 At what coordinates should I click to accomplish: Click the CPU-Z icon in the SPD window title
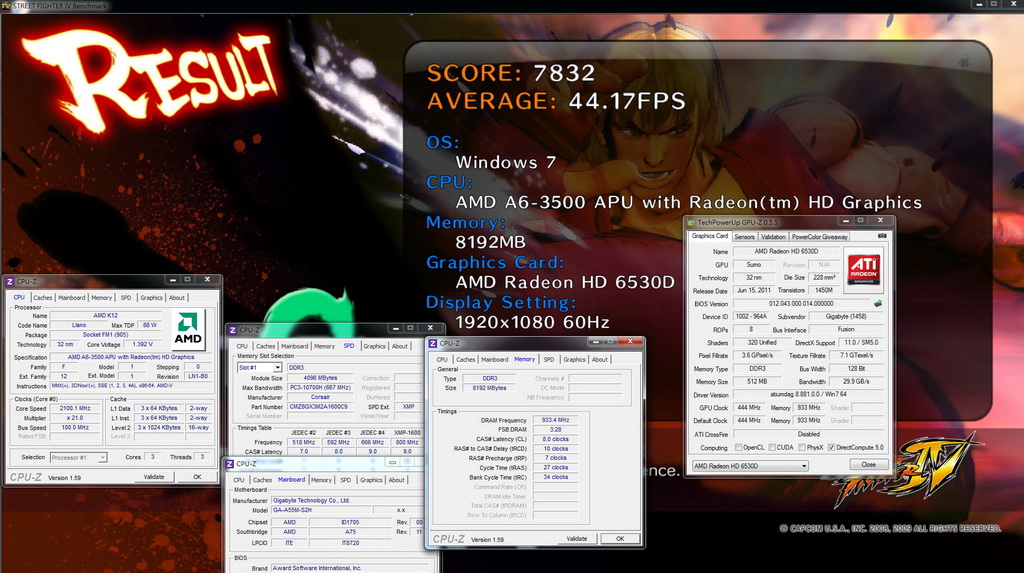[232, 330]
